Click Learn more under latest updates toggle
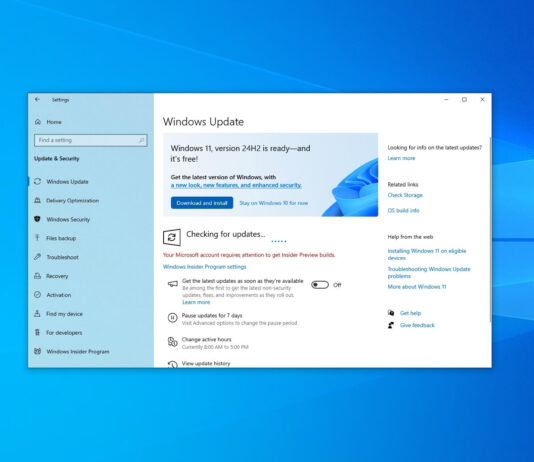The height and width of the screenshot is (462, 534). [x=196, y=302]
